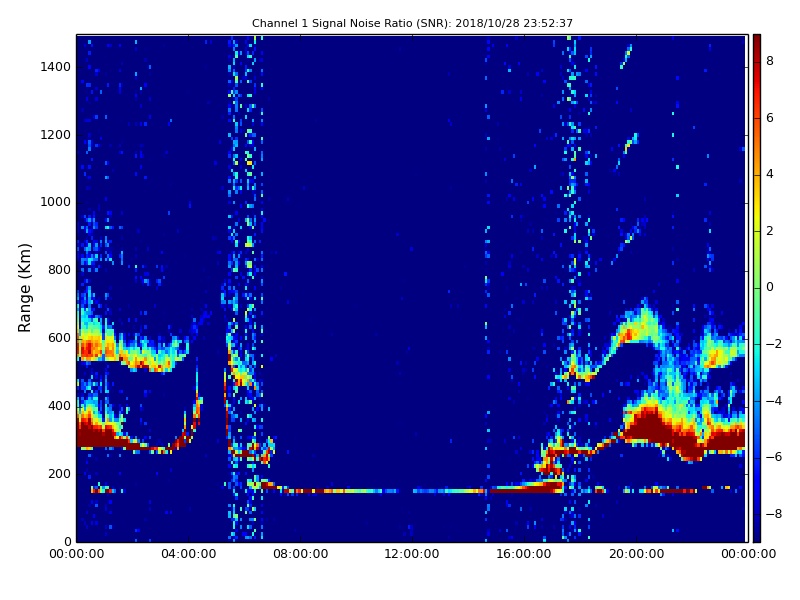Click the colorbar label −2
The height and width of the screenshot is (600, 800).
(x=774, y=344)
